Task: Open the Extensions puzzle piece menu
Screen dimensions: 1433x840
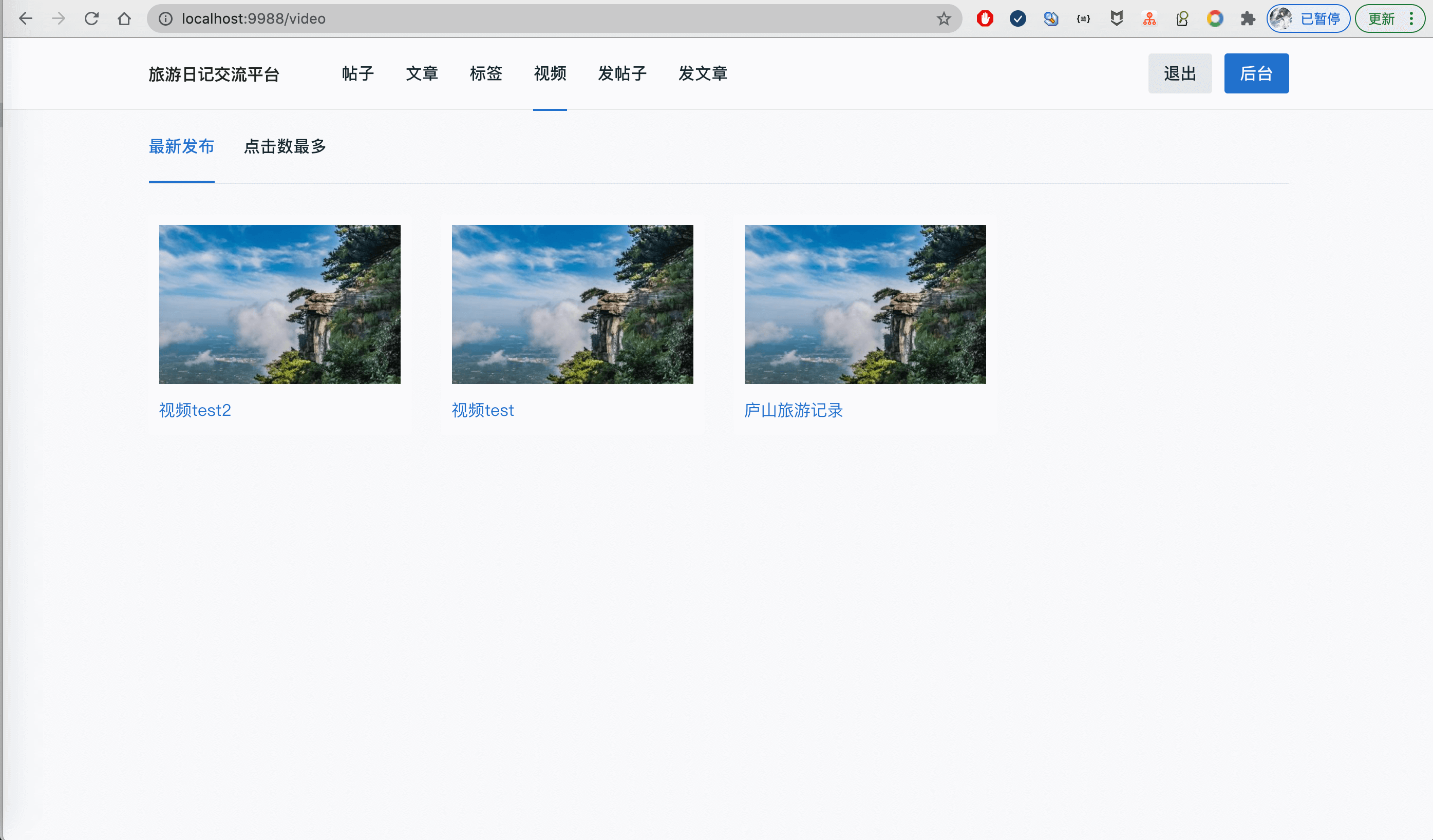Action: point(1248,19)
